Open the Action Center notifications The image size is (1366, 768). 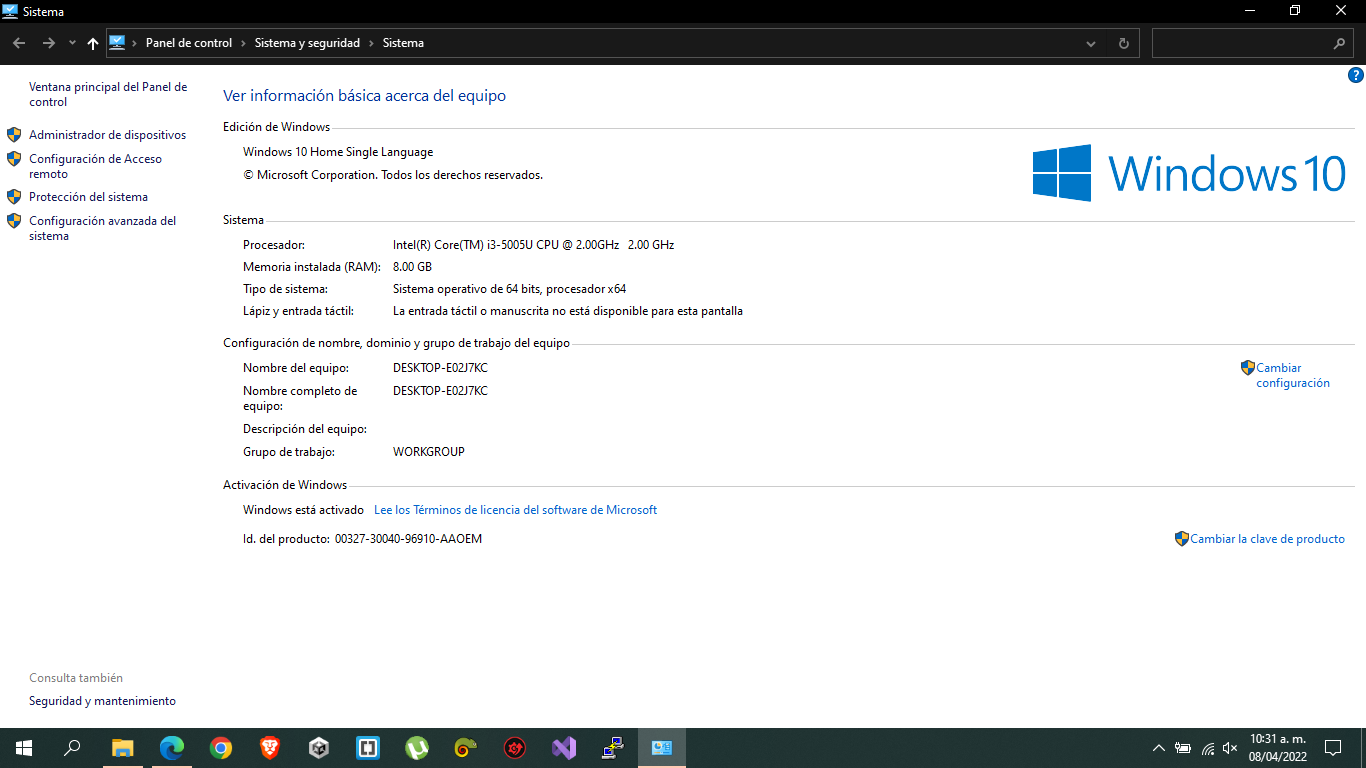click(x=1333, y=748)
